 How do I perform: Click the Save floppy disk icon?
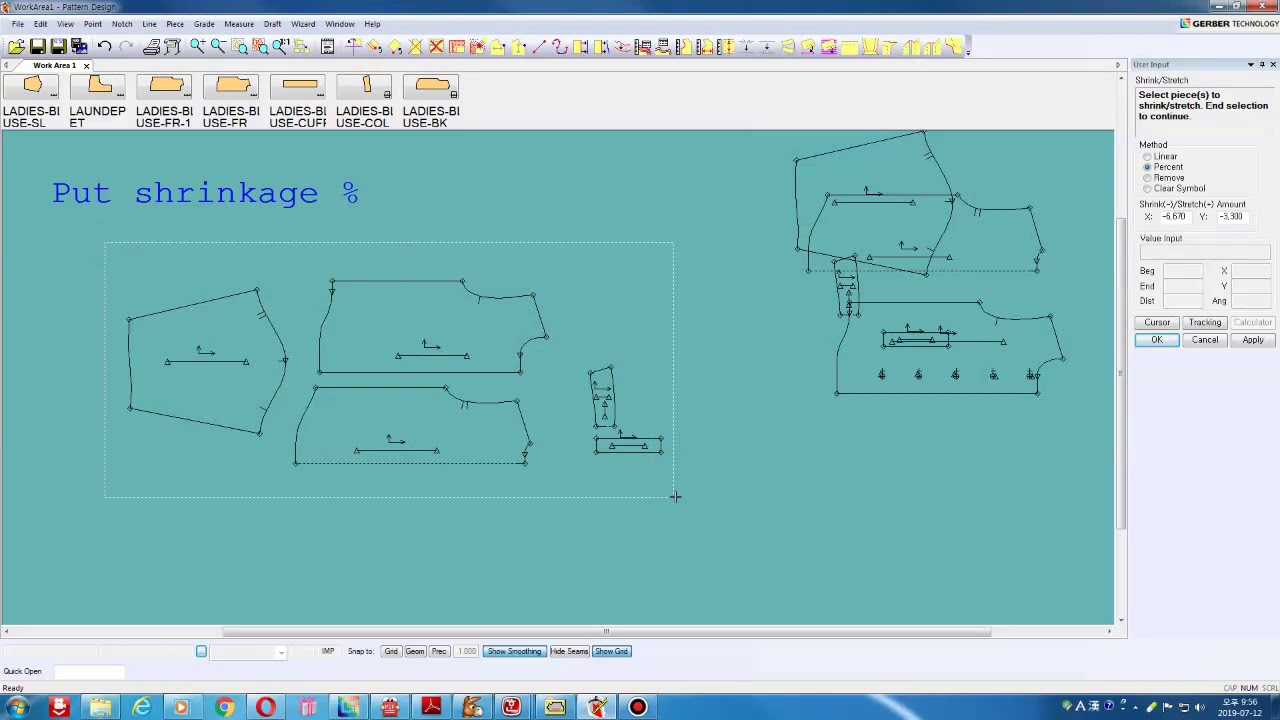click(37, 46)
